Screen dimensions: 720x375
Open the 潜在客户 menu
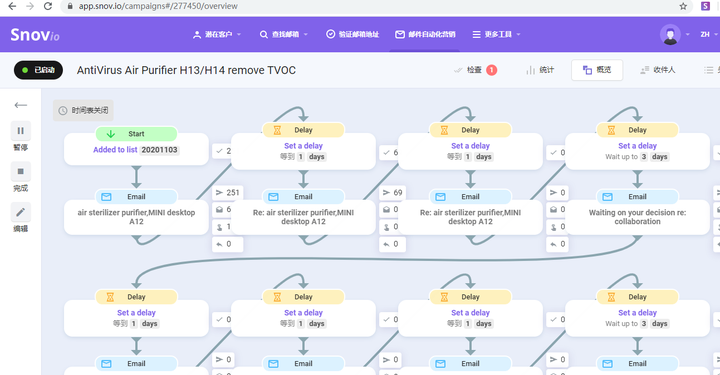click(217, 34)
